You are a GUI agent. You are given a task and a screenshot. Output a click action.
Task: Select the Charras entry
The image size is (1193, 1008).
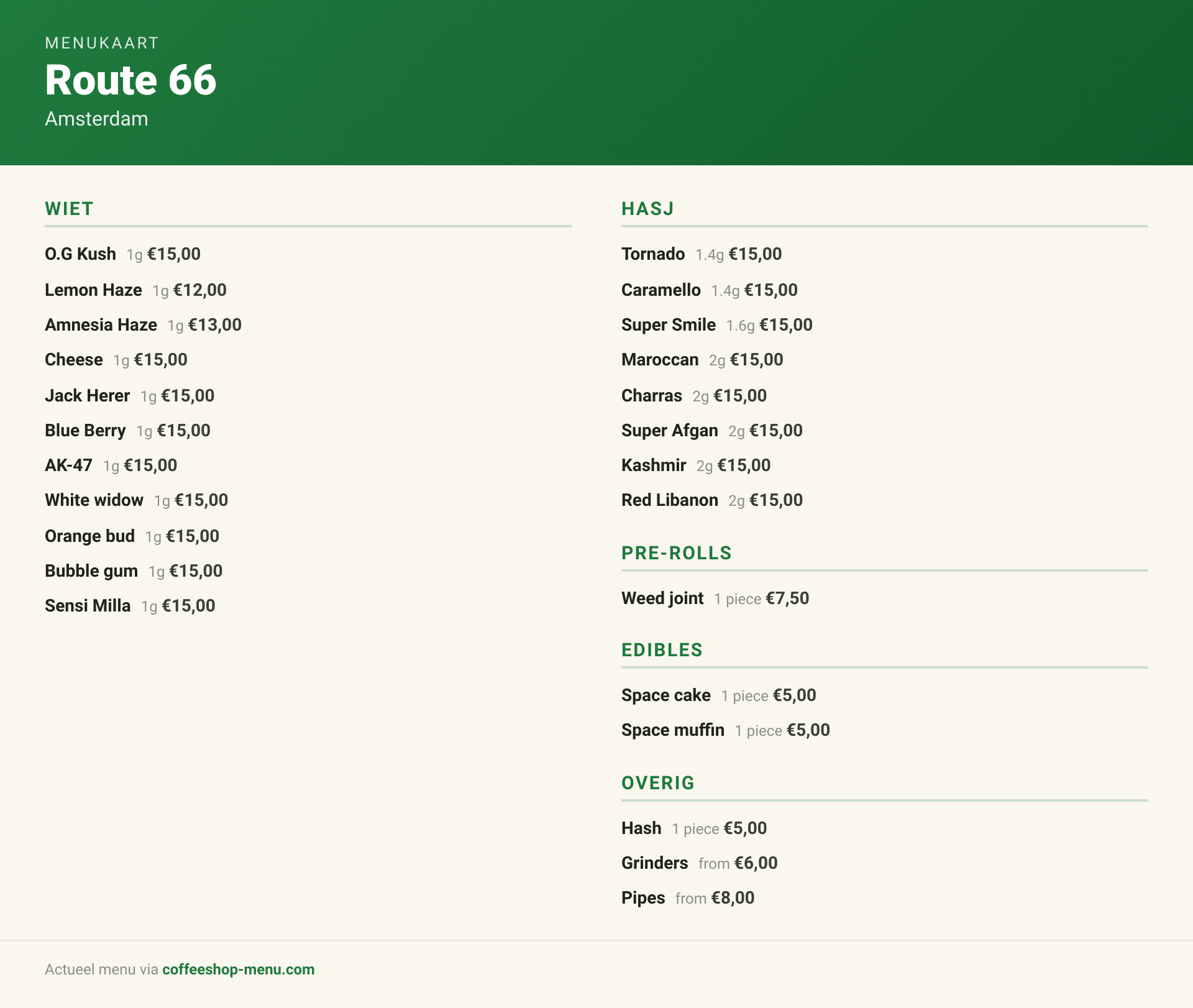[x=694, y=396]
